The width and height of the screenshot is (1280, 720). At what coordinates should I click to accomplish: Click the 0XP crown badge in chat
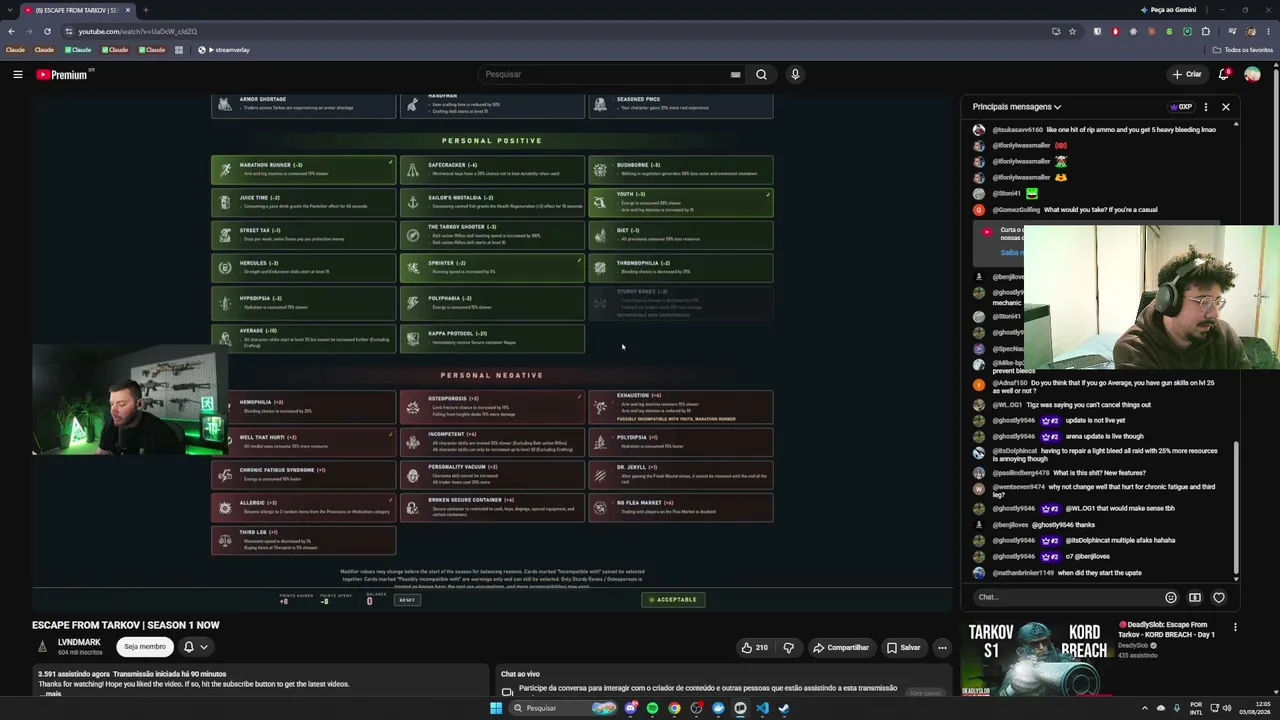1181,107
